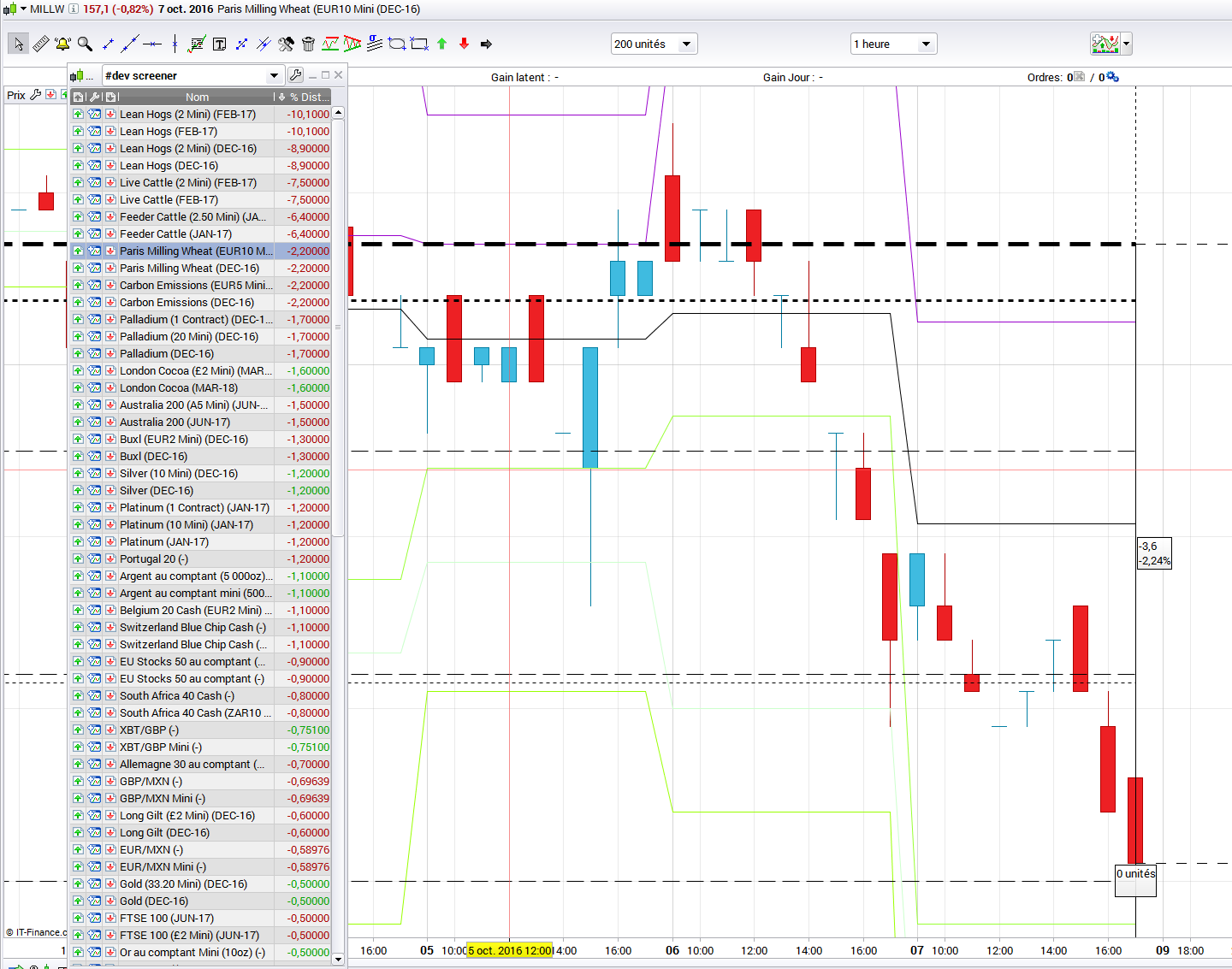
Task: Select the red triangle pattern tool
Action: tap(352, 44)
